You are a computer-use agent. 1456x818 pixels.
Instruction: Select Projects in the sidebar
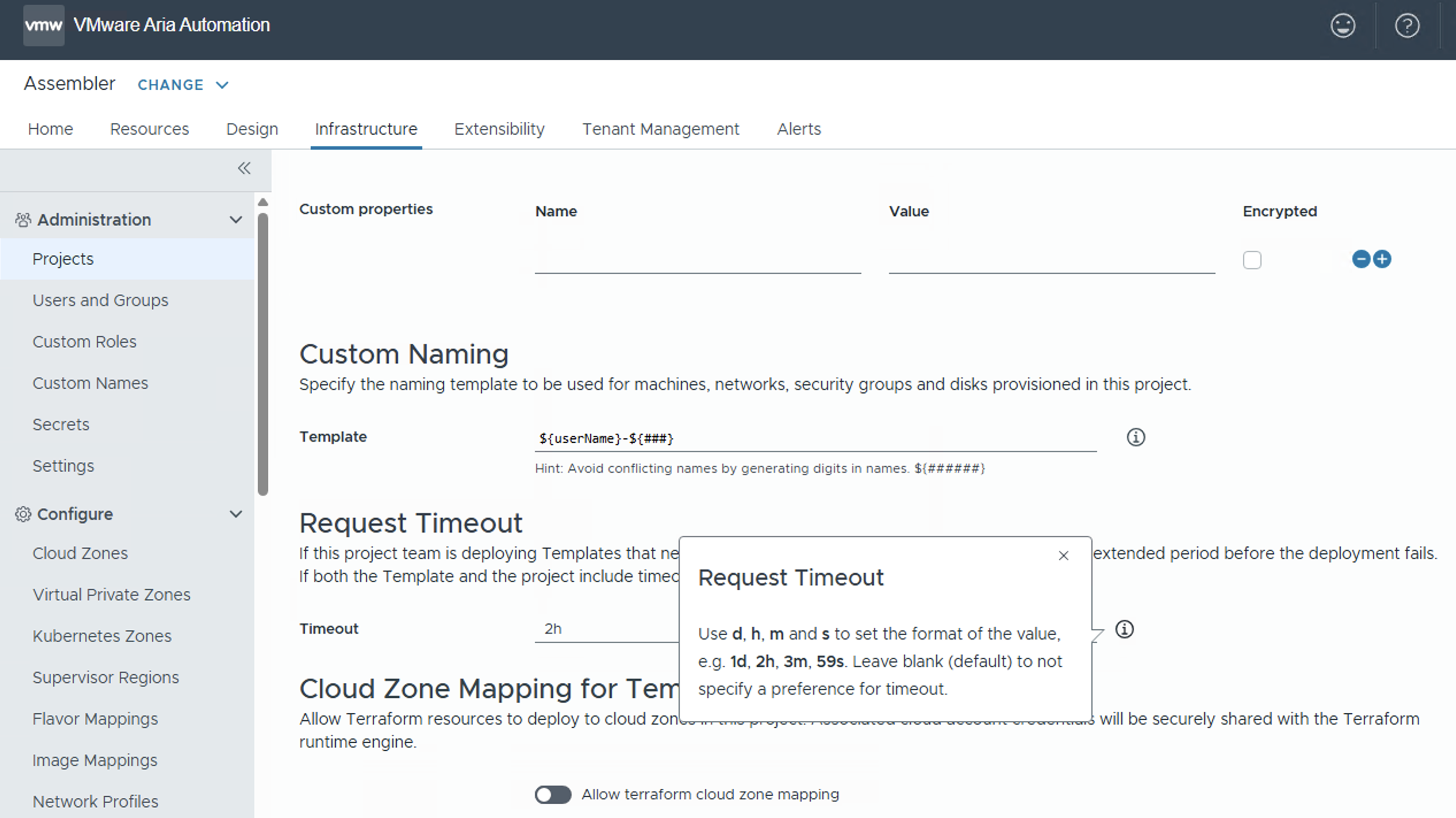click(127, 259)
